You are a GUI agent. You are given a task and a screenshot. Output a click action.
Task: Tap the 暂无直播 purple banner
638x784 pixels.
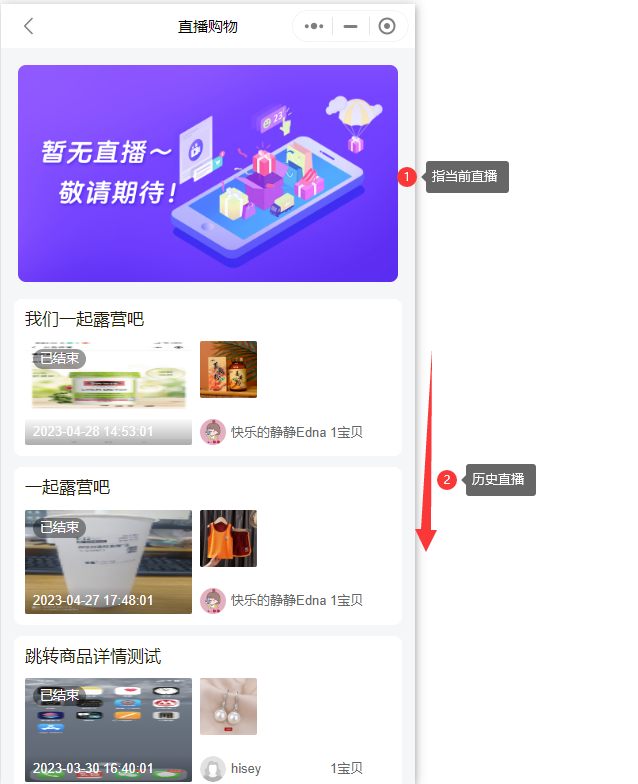tap(208, 173)
